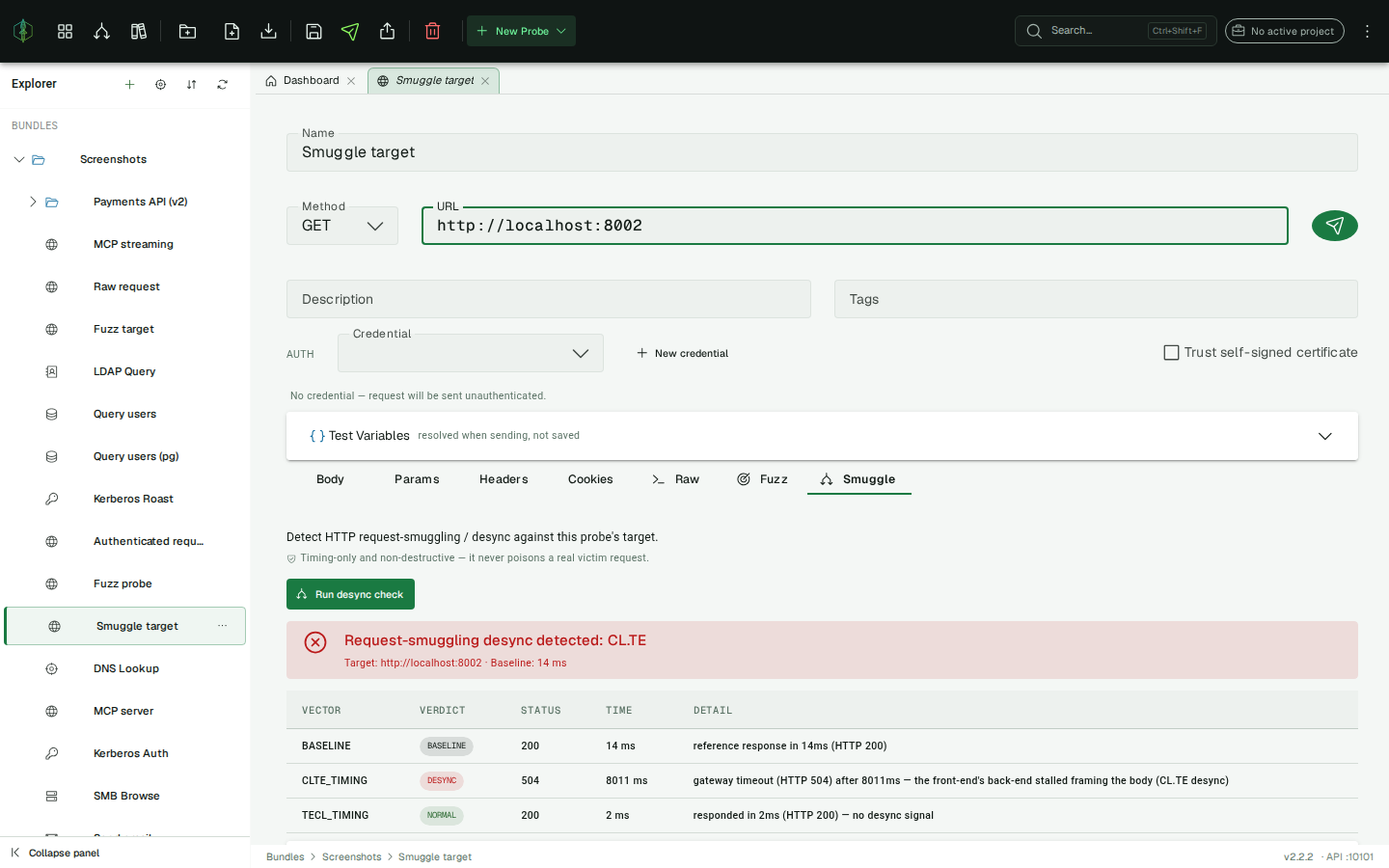The image size is (1389, 868).
Task: Open the library books icon in toolbar
Action: tap(139, 31)
